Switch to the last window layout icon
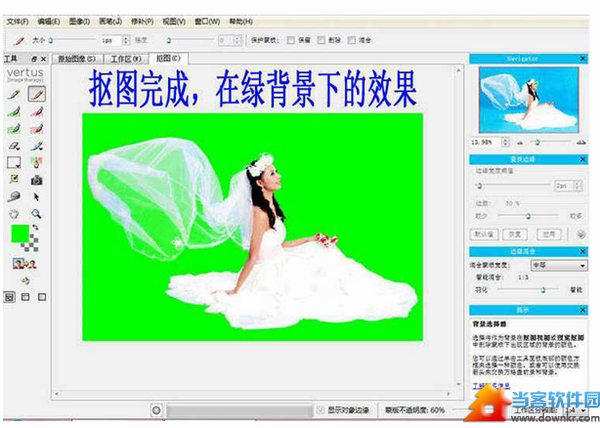 pos(42,297)
